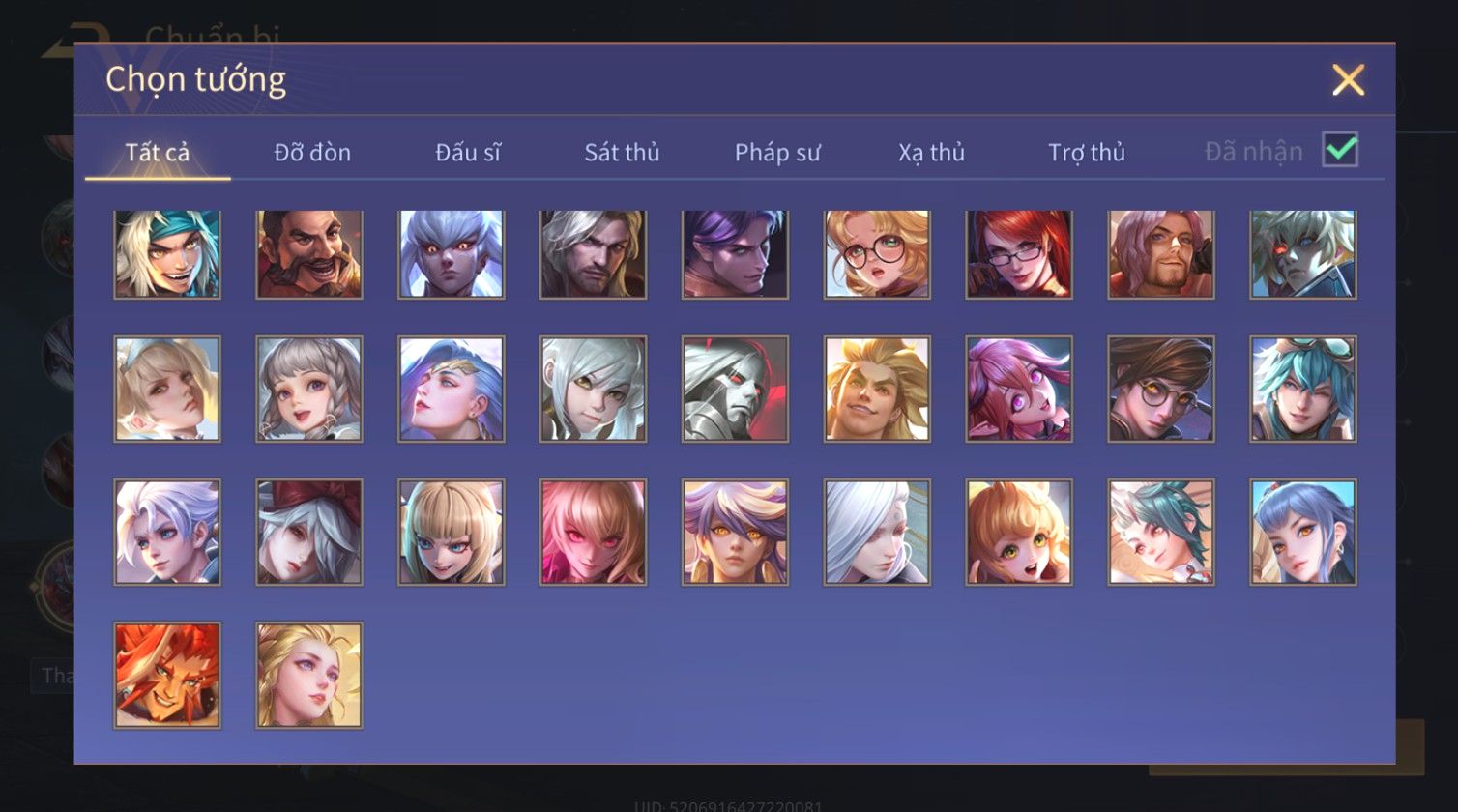This screenshot has height=812, width=1458.
Task: Choose the hero with red hat and white hair
Action: pos(309,532)
